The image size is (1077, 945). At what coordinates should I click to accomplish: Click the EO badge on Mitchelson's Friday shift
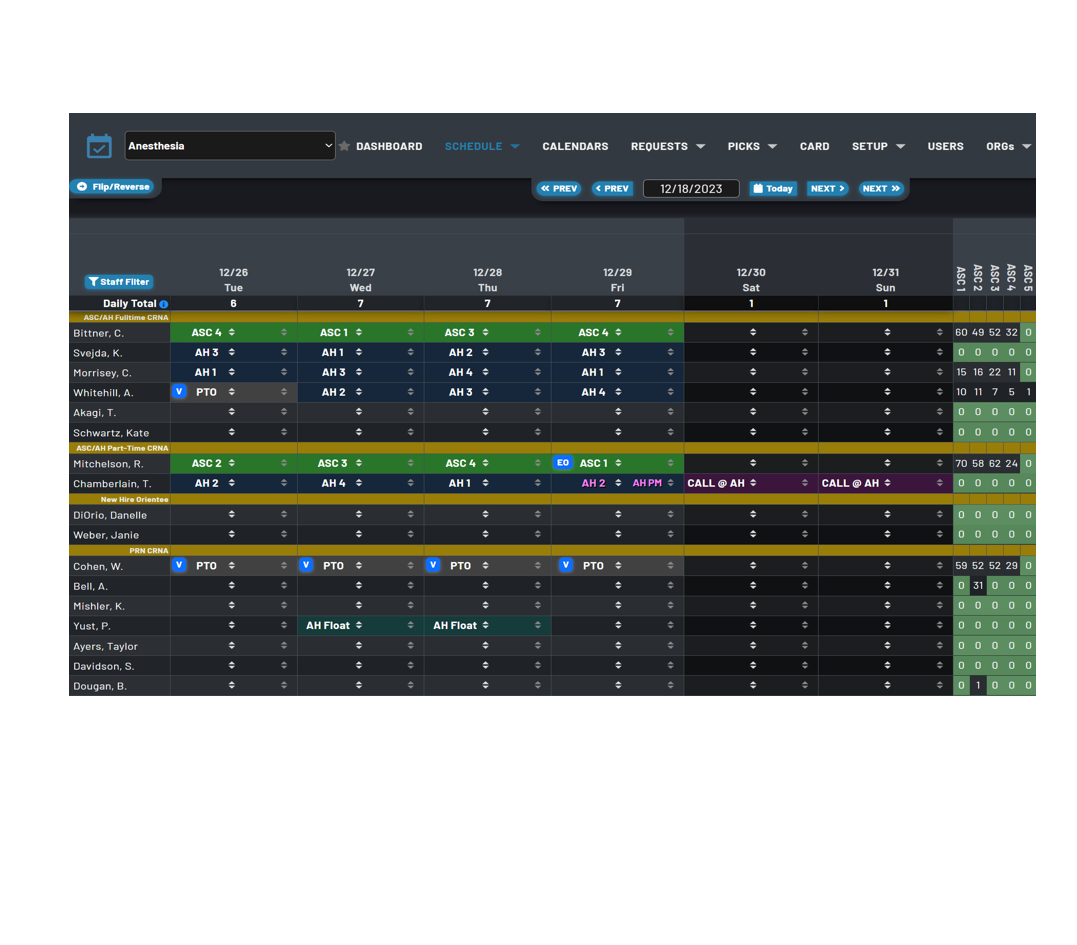point(563,463)
